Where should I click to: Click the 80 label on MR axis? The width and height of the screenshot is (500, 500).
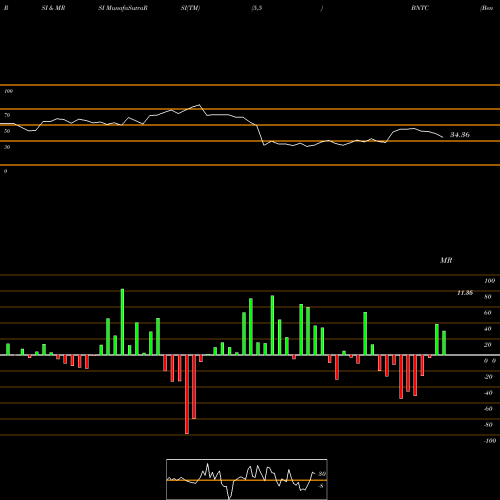(488, 297)
